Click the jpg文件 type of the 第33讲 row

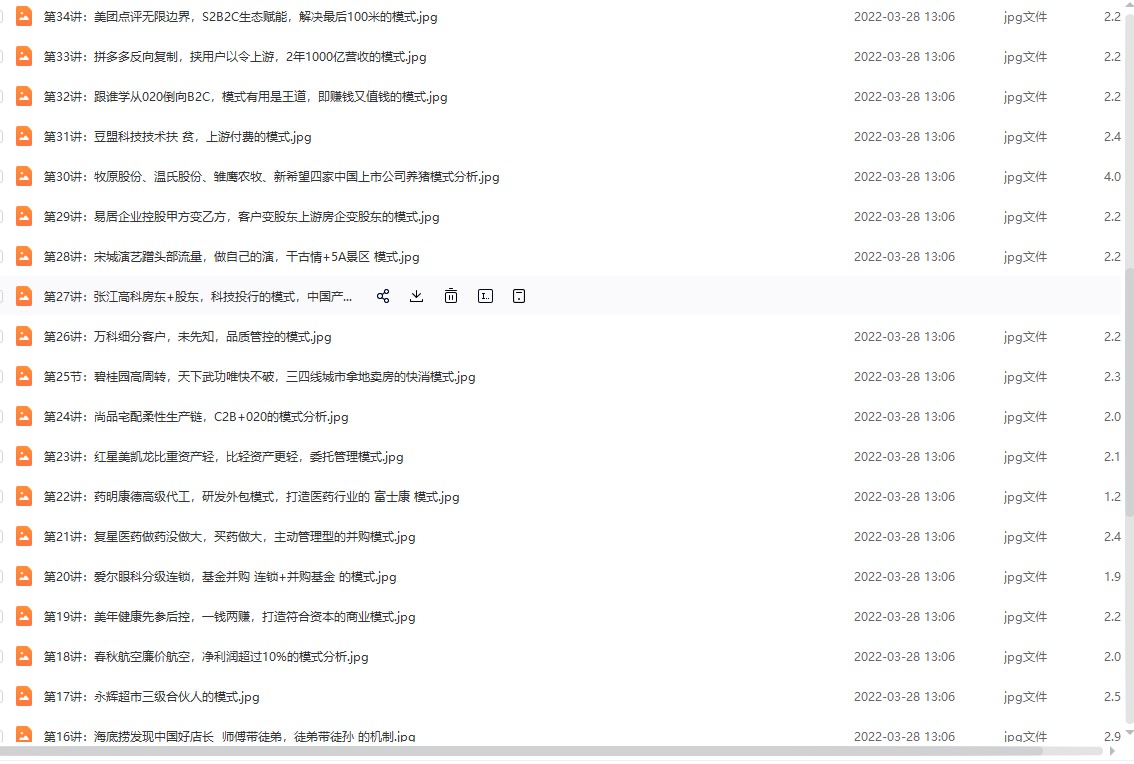(1025, 56)
